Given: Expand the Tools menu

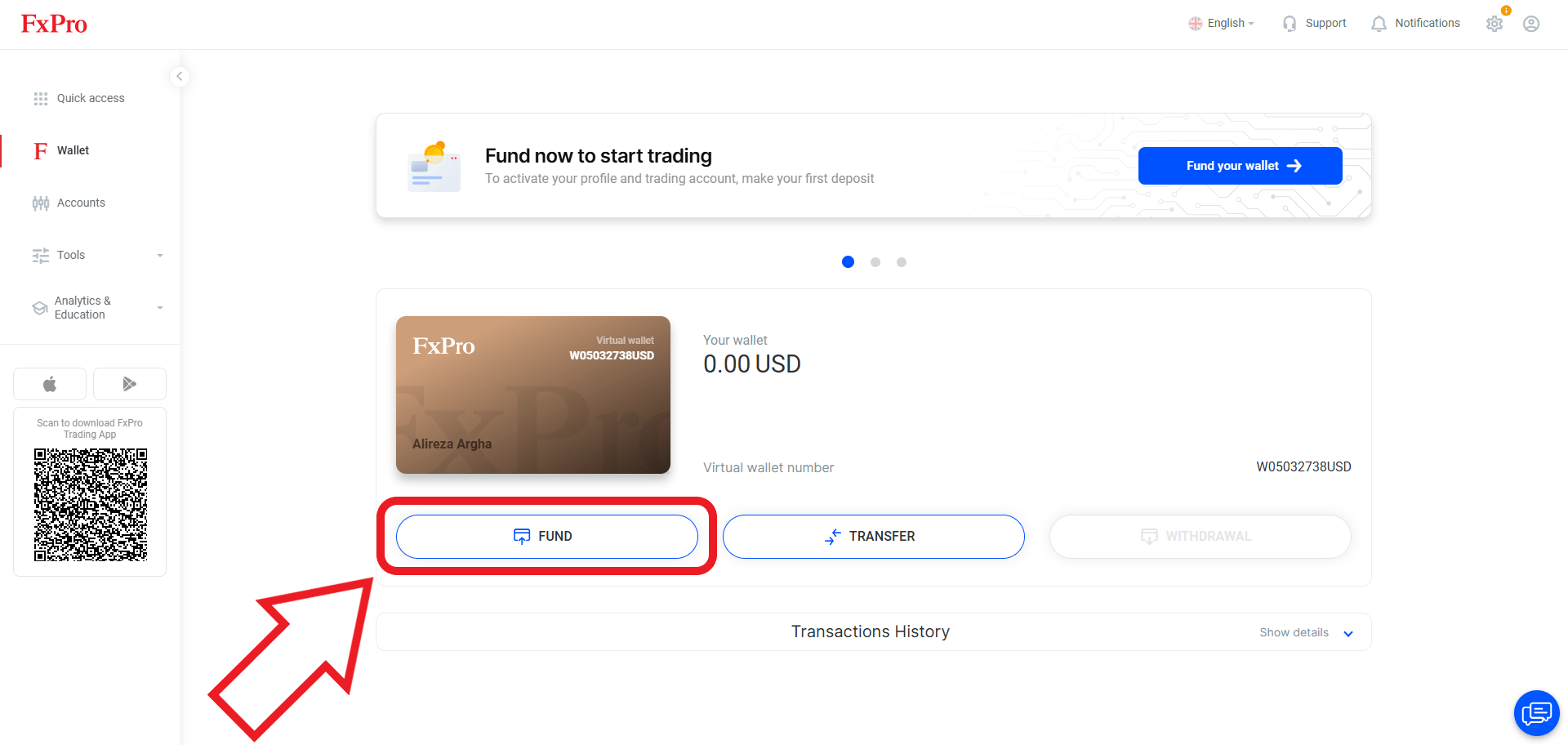Looking at the screenshot, I should click(x=98, y=255).
